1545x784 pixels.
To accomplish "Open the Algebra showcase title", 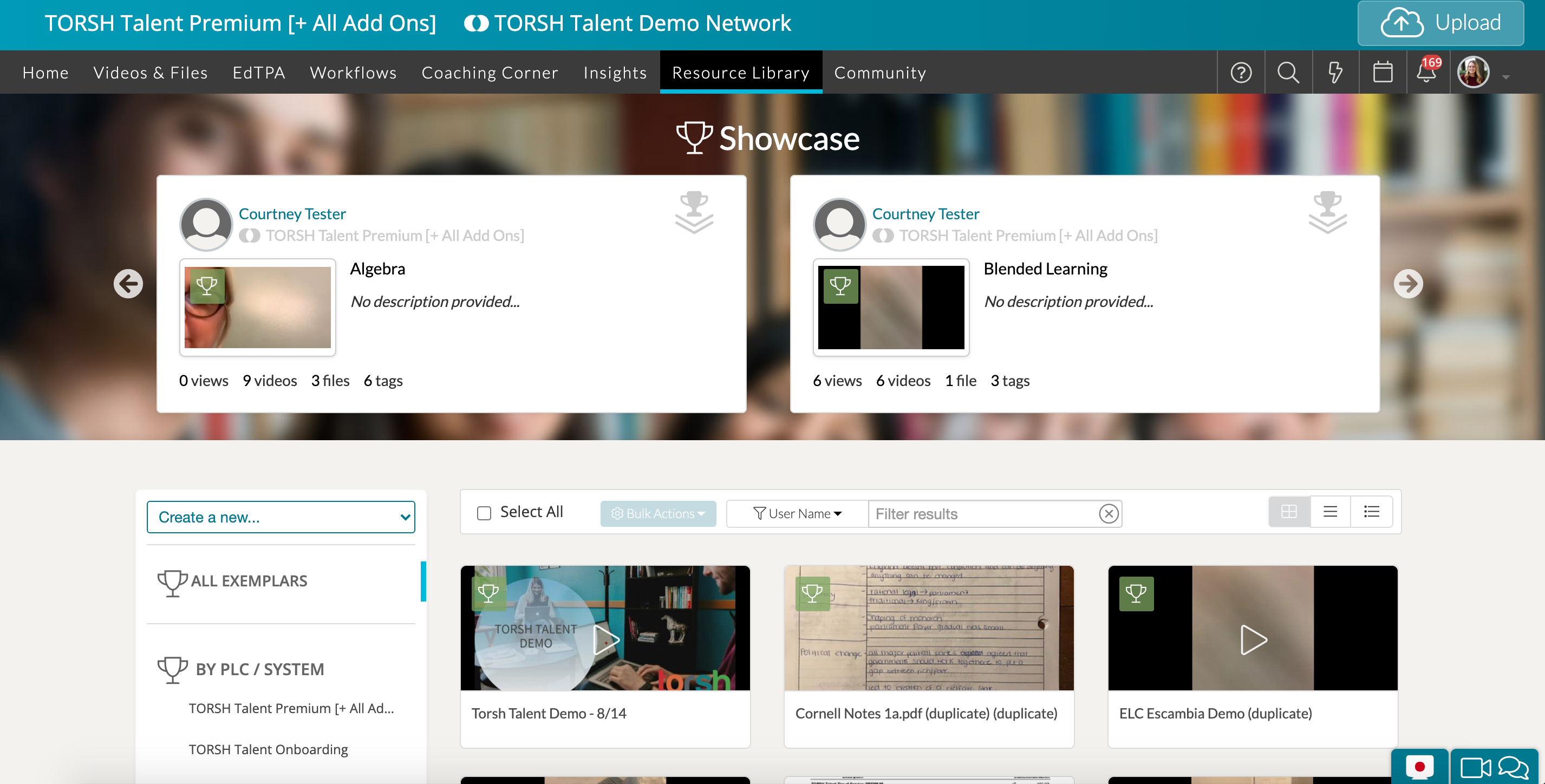I will click(x=378, y=269).
